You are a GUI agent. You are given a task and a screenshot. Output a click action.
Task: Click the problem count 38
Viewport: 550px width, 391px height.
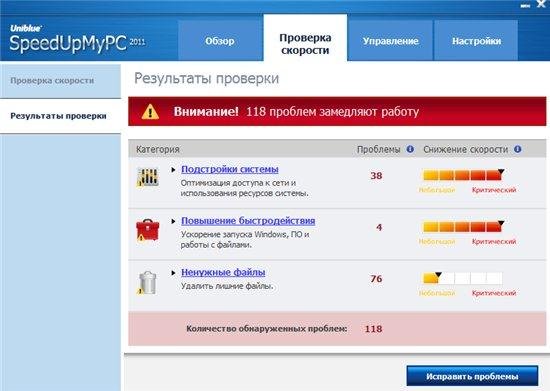coord(376,176)
